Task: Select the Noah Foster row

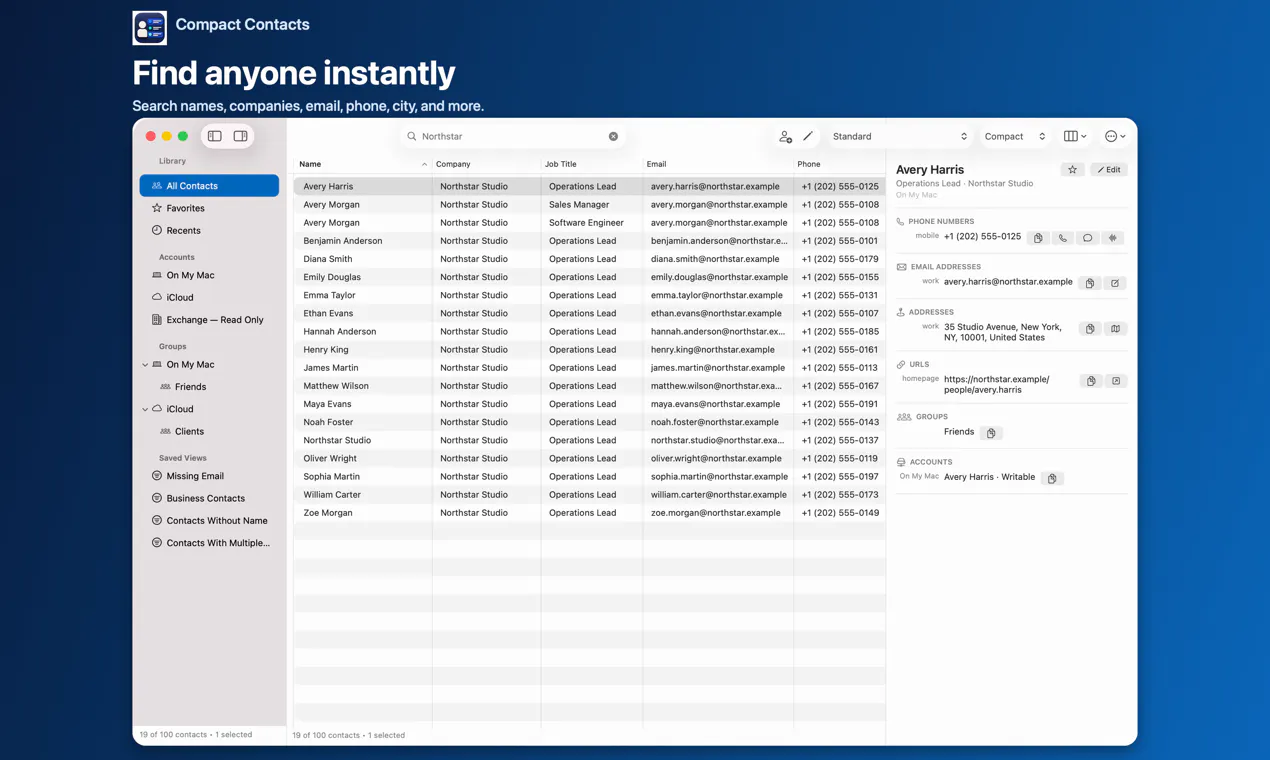Action: pos(589,422)
